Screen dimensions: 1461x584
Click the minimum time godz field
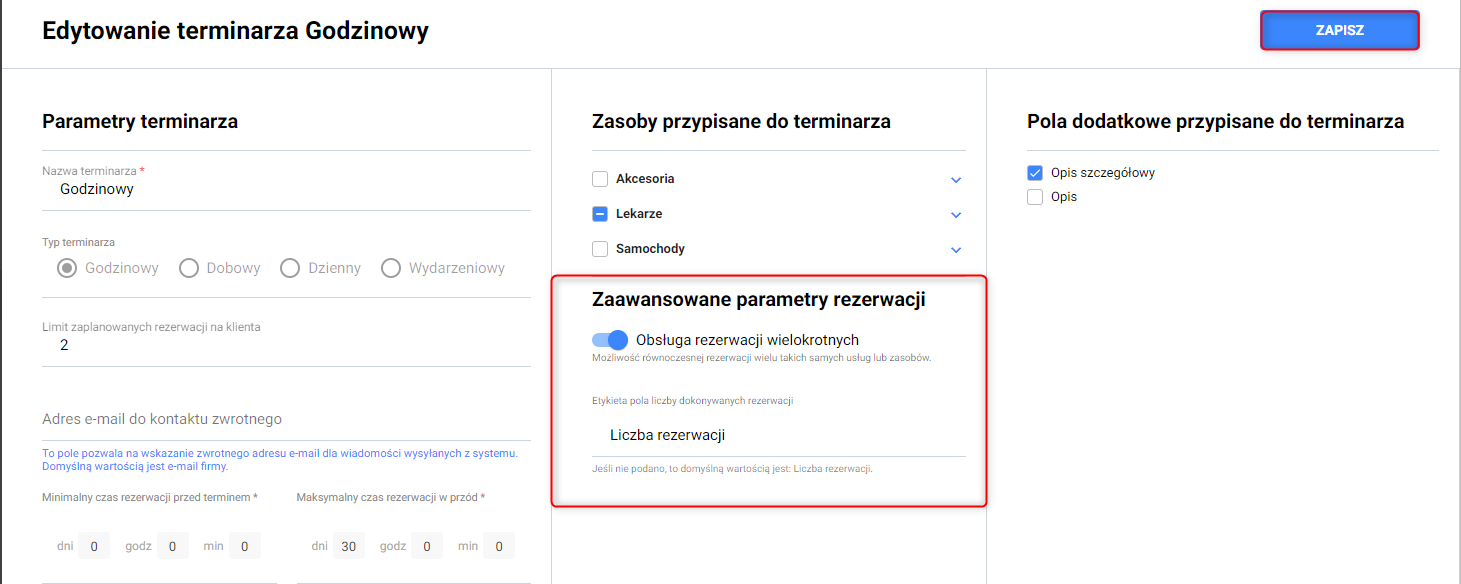(172, 546)
